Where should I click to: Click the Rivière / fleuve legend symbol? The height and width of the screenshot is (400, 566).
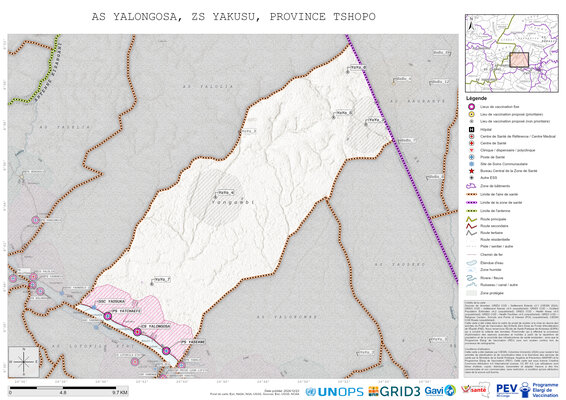471,278
